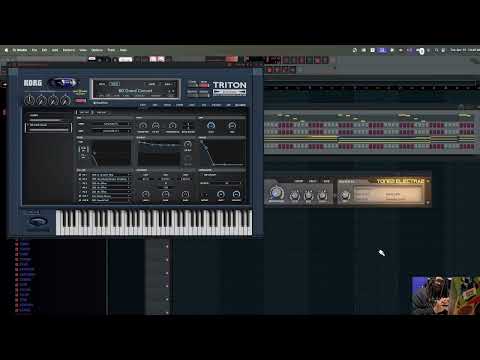Click the clock in the macOS menu bar
Screen dimensions: 480x360
(465, 50)
